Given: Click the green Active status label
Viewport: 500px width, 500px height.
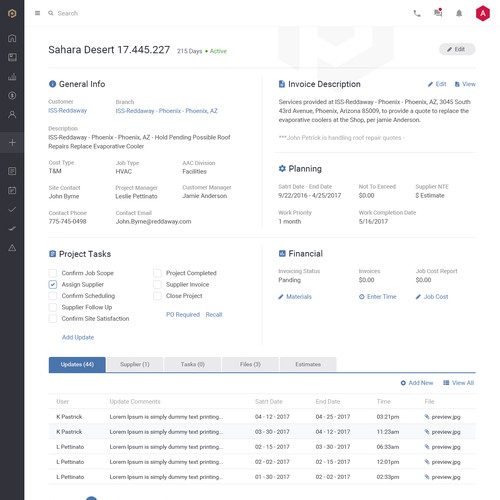Looking at the screenshot, I should [218, 51].
